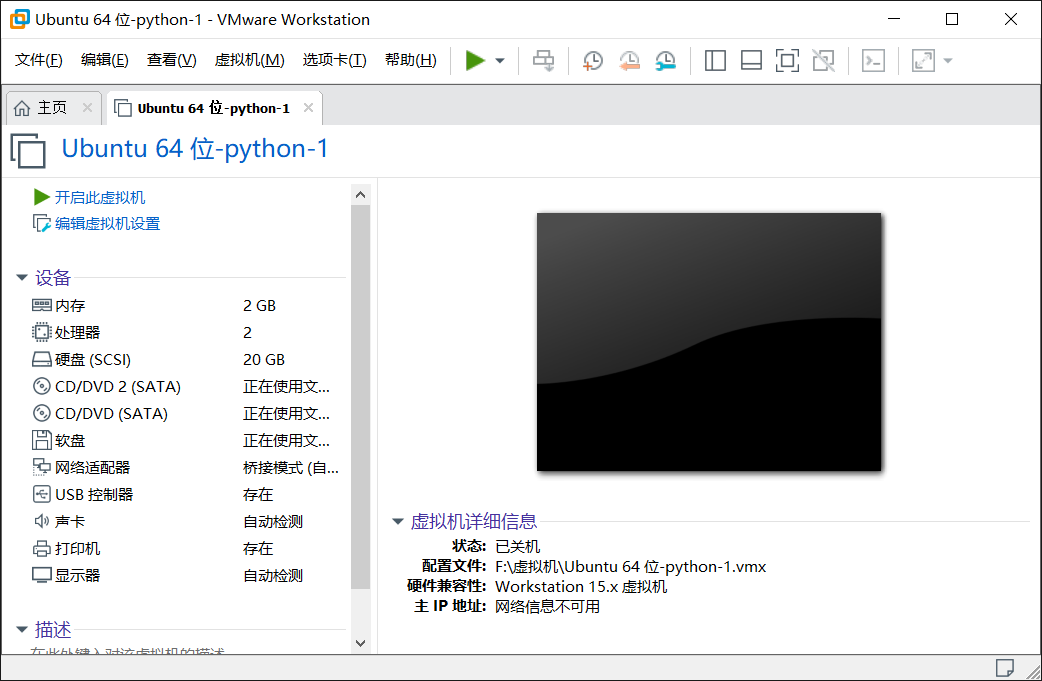Collapse the 描述 section
The image size is (1042, 681).
pyautogui.click(x=22, y=629)
